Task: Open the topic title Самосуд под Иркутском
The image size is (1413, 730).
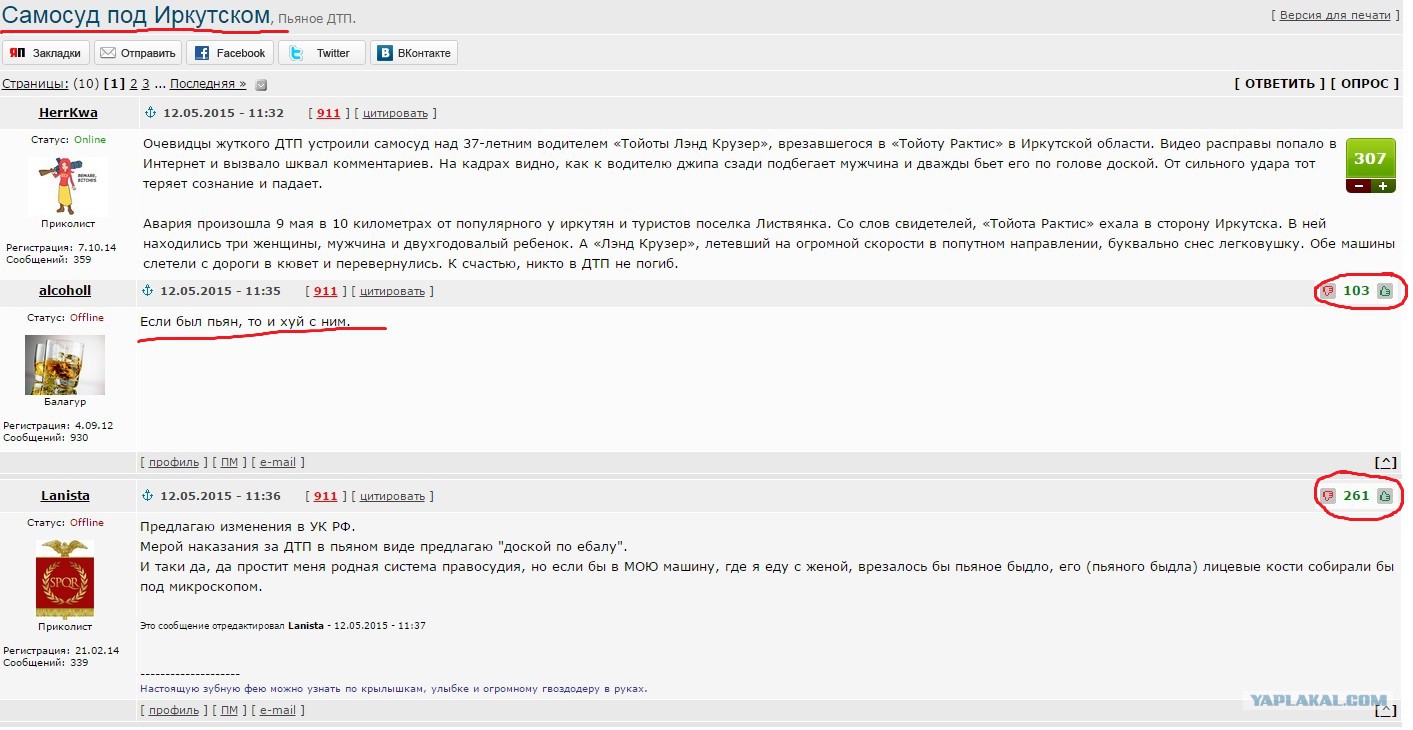Action: 136,15
